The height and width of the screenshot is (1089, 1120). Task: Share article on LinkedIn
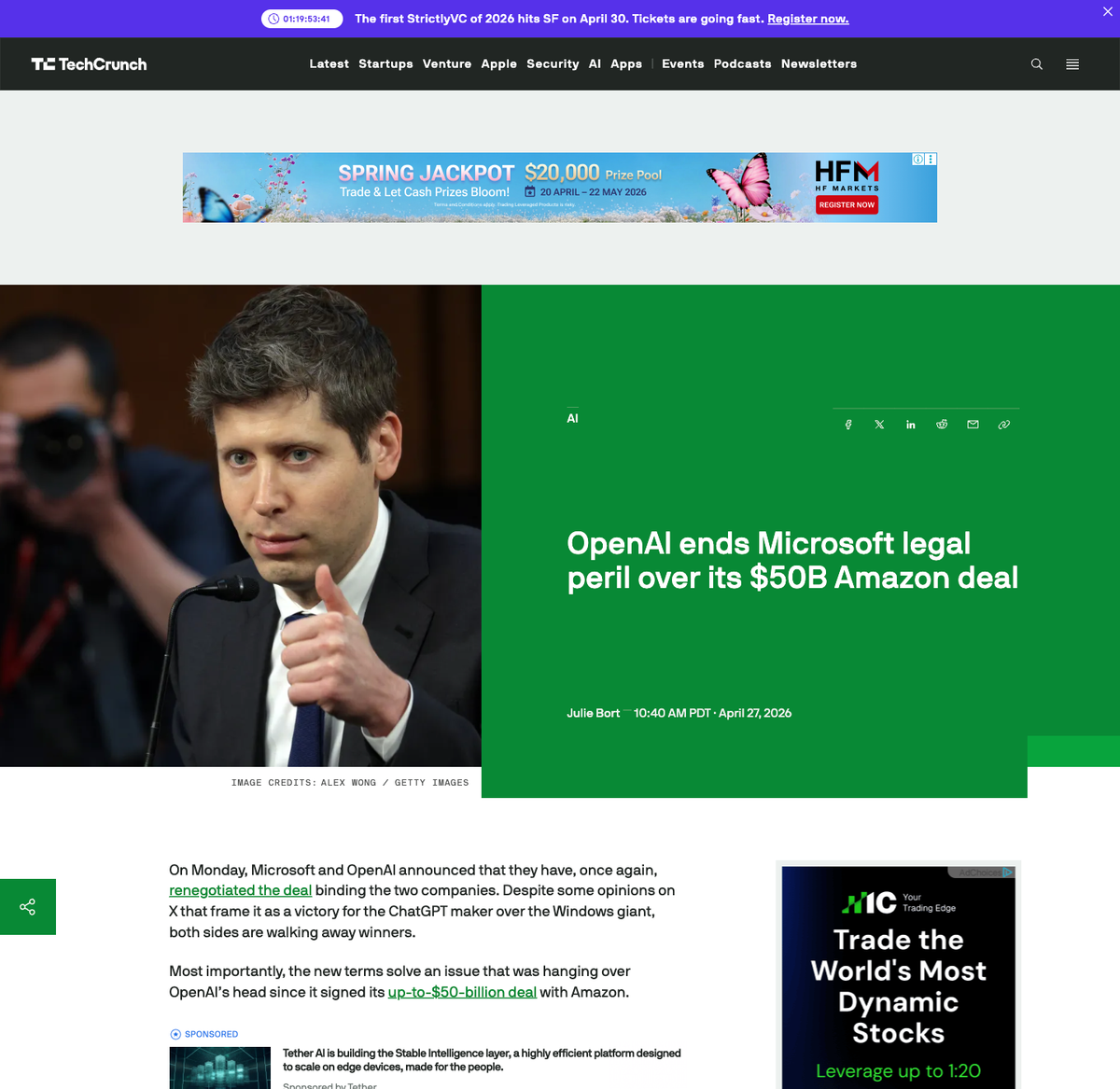pos(911,425)
